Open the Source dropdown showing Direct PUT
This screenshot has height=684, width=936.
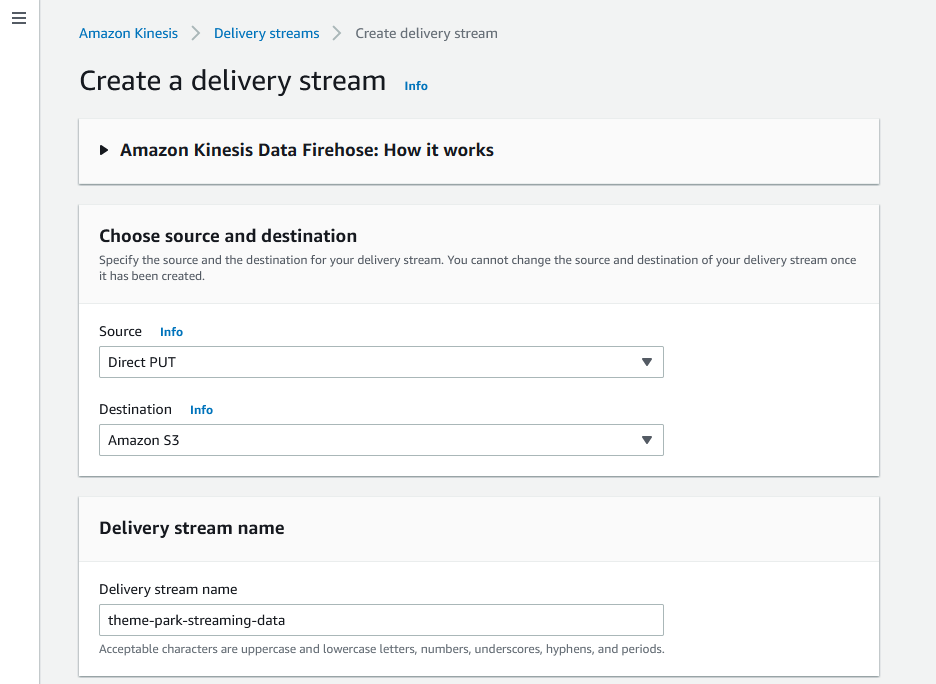(x=381, y=362)
